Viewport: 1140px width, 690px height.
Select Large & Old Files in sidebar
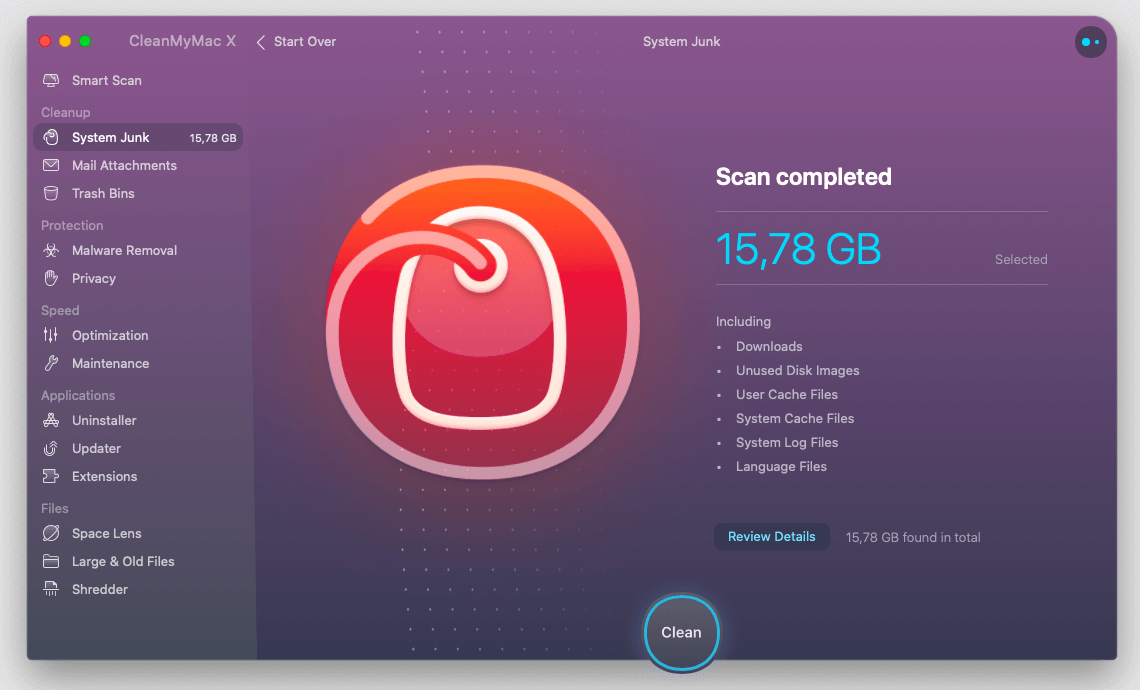pyautogui.click(x=124, y=561)
